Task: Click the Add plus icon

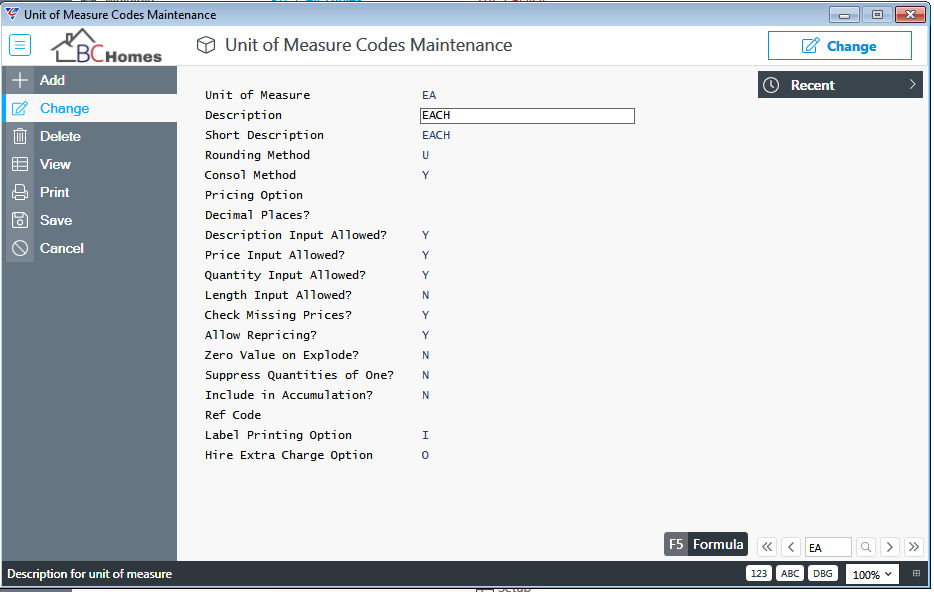Action: 20,80
